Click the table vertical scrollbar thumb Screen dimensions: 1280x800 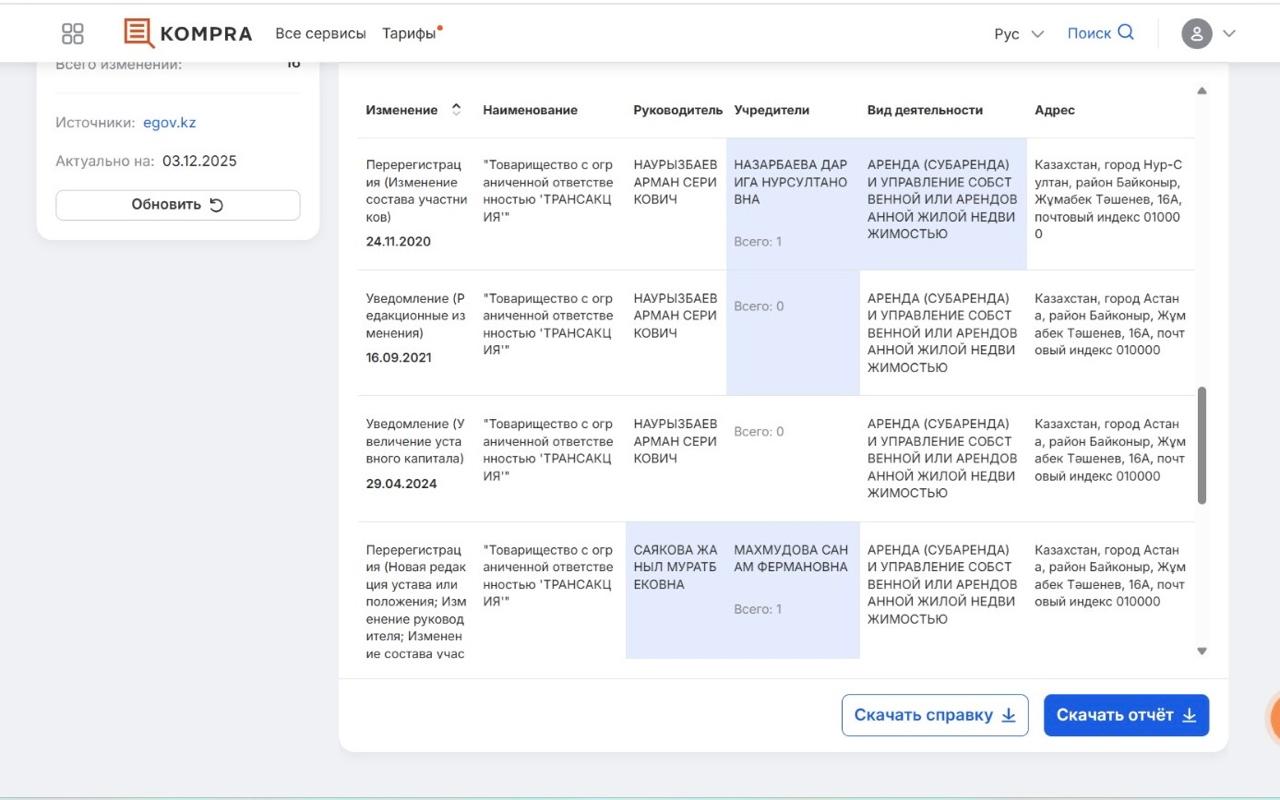1201,445
